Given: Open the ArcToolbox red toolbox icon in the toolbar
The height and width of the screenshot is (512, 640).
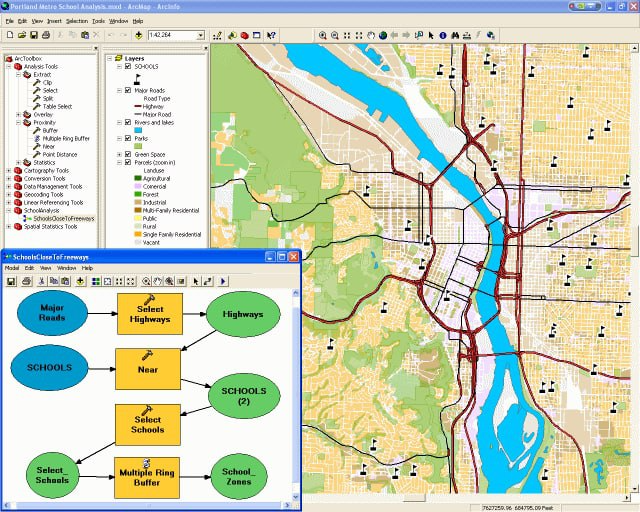Looking at the screenshot, I should click(x=244, y=36).
